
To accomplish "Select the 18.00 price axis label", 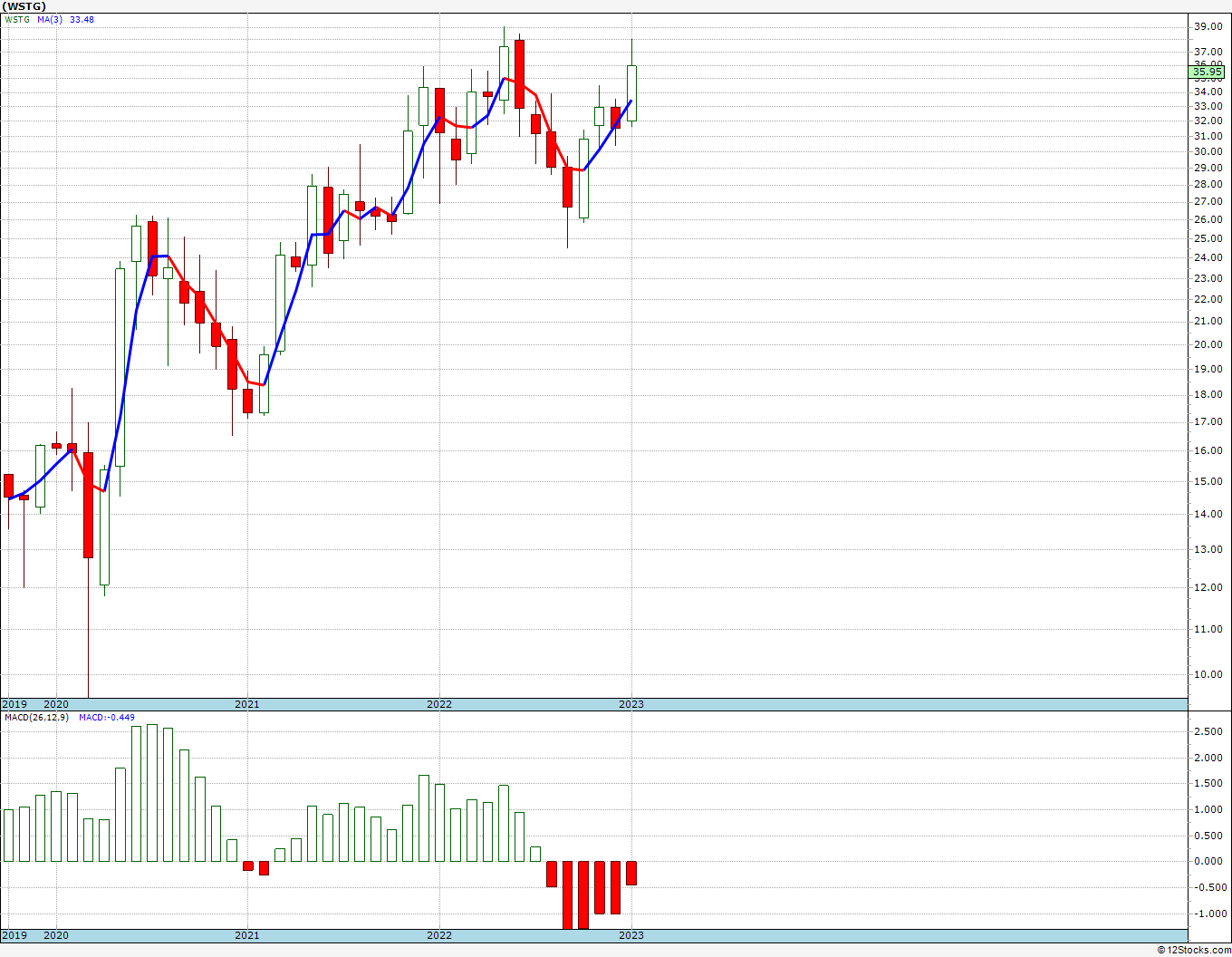I will point(1208,395).
